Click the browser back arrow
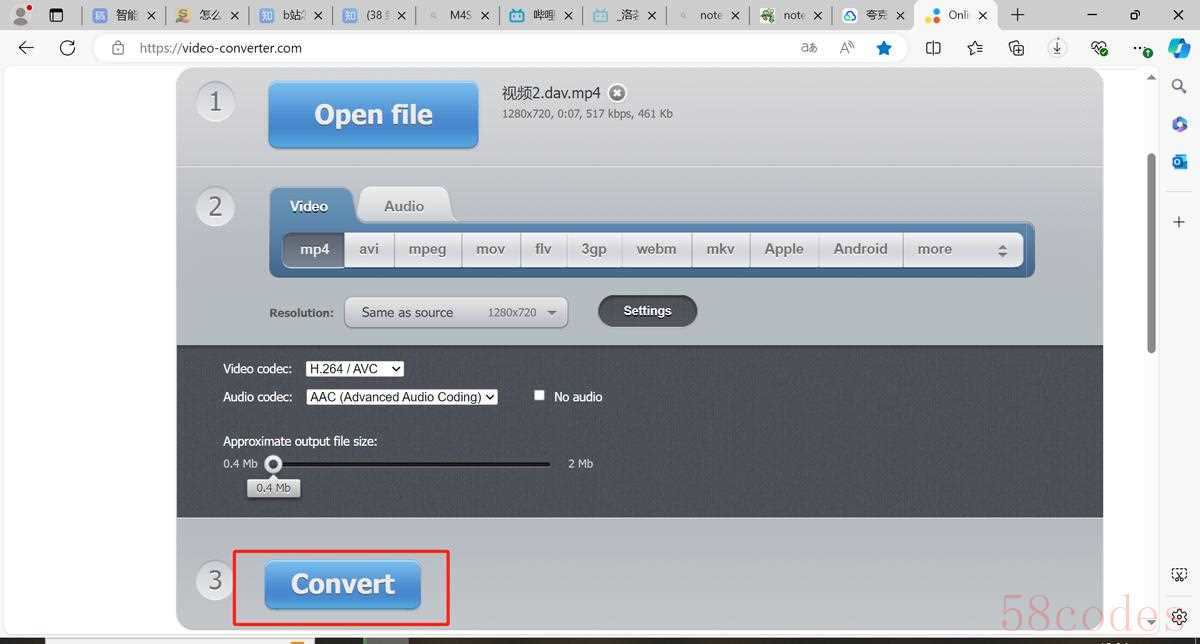This screenshot has width=1200, height=644. pyautogui.click(x=26, y=48)
